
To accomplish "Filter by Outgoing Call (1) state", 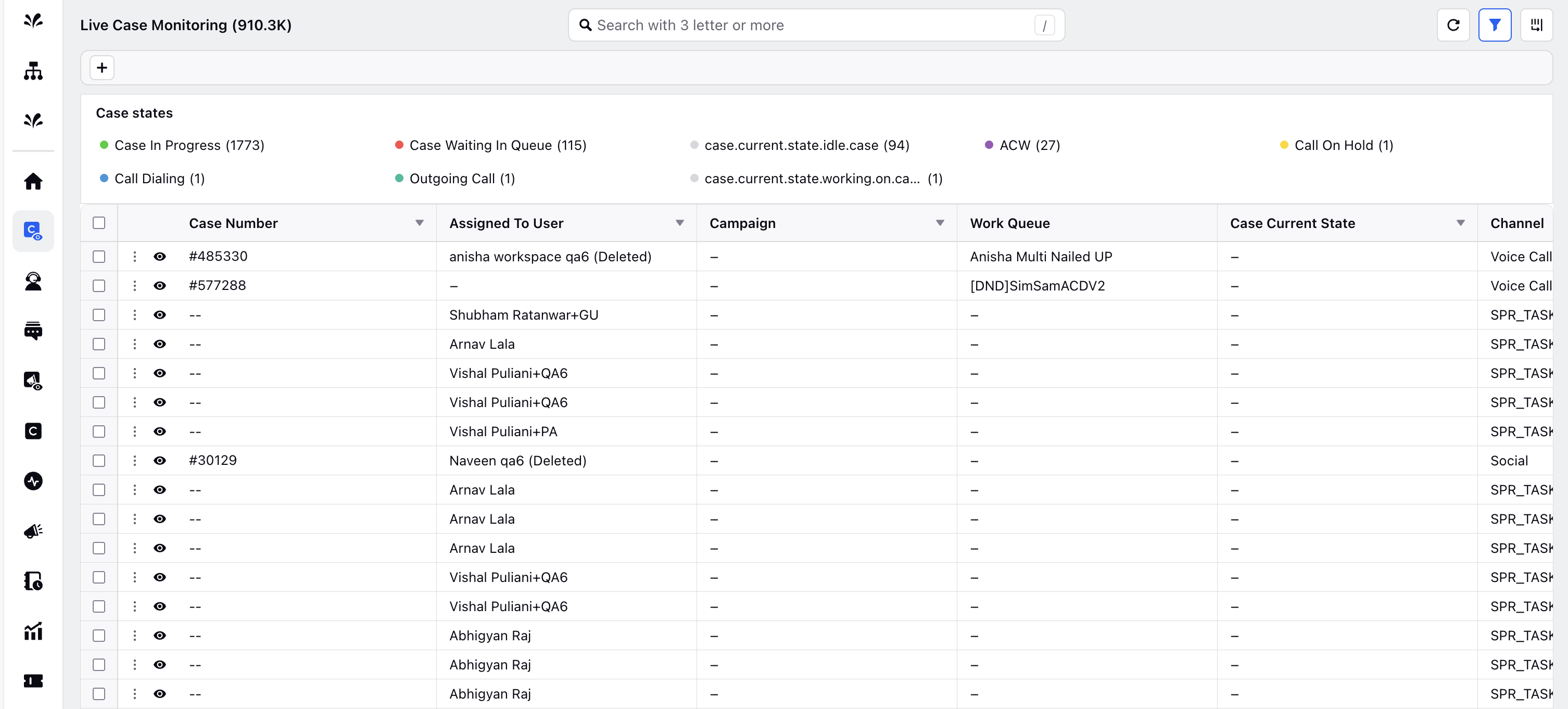I will [454, 179].
